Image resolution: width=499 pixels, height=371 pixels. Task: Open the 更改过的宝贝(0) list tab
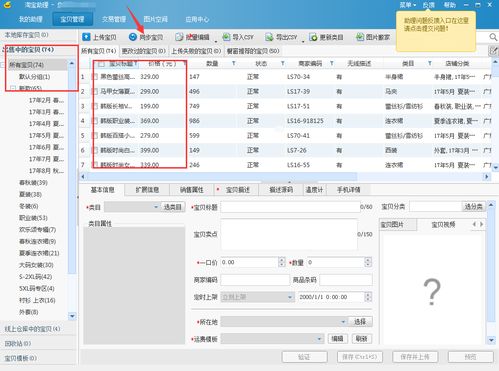(x=143, y=51)
